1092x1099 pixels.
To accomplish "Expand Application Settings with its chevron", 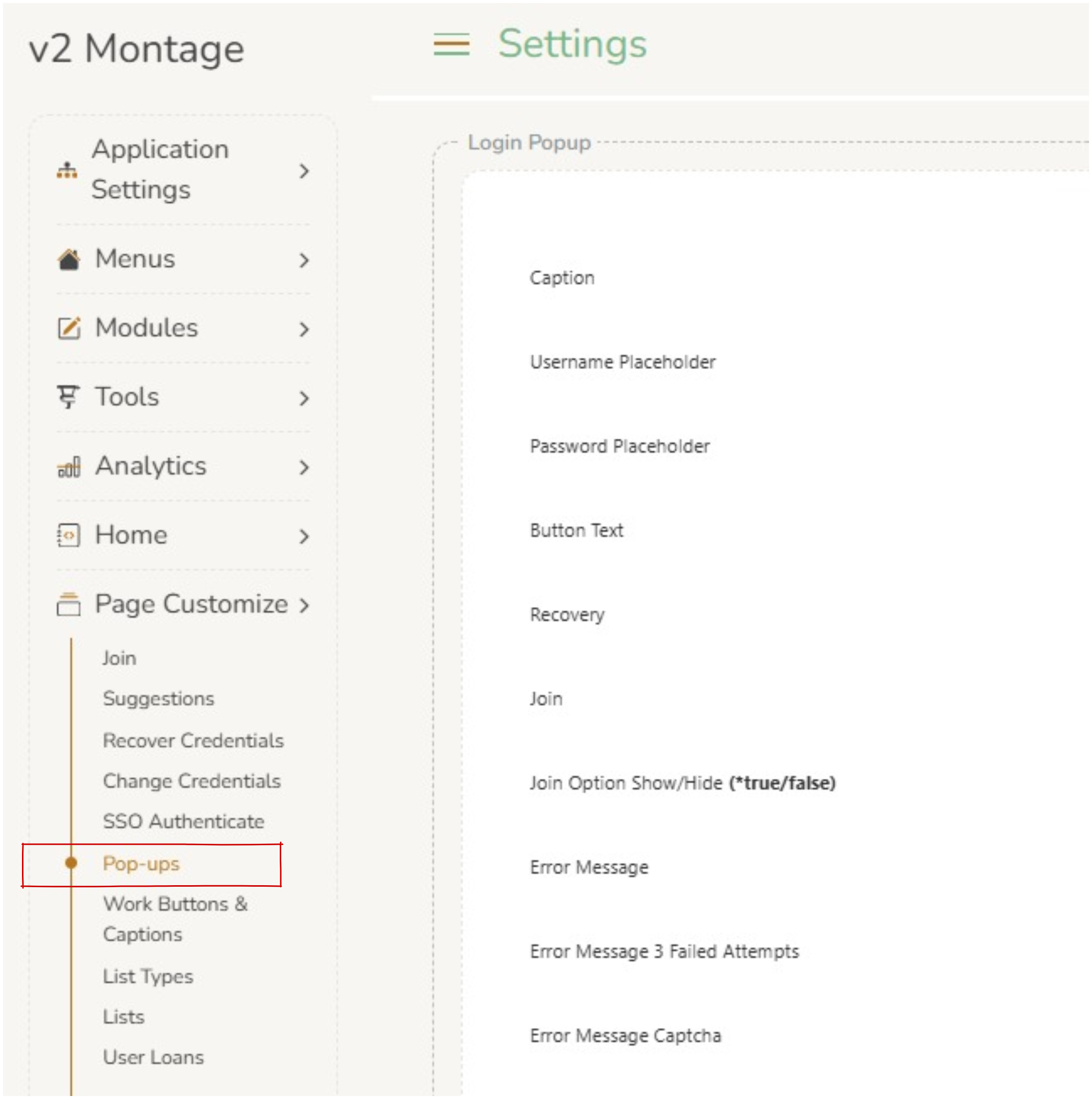I will click(x=304, y=171).
